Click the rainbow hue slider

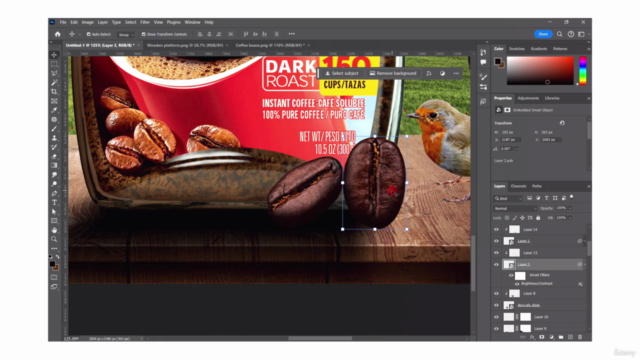click(x=583, y=71)
